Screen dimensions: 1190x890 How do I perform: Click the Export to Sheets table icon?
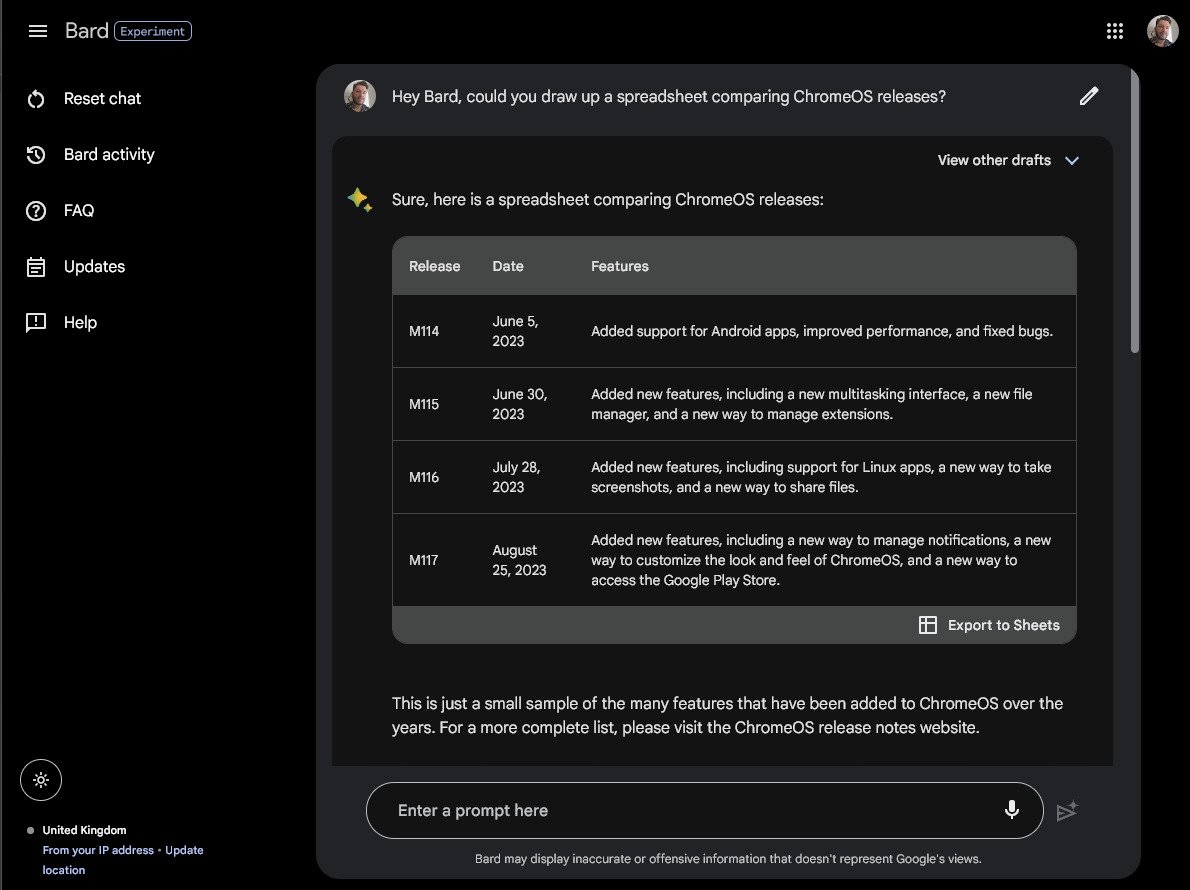click(928, 625)
